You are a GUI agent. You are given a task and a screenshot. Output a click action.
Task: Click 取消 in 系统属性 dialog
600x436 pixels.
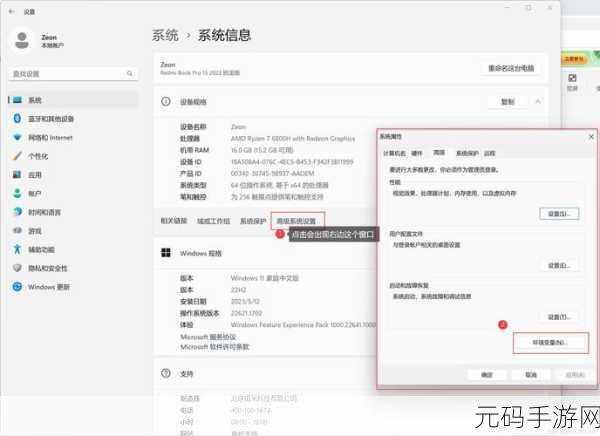point(531,375)
